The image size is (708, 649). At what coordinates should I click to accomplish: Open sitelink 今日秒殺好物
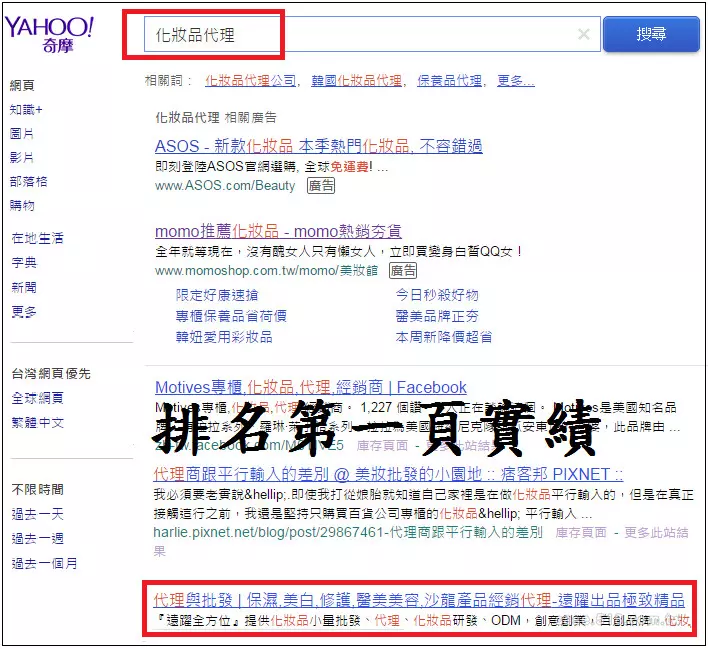437,295
